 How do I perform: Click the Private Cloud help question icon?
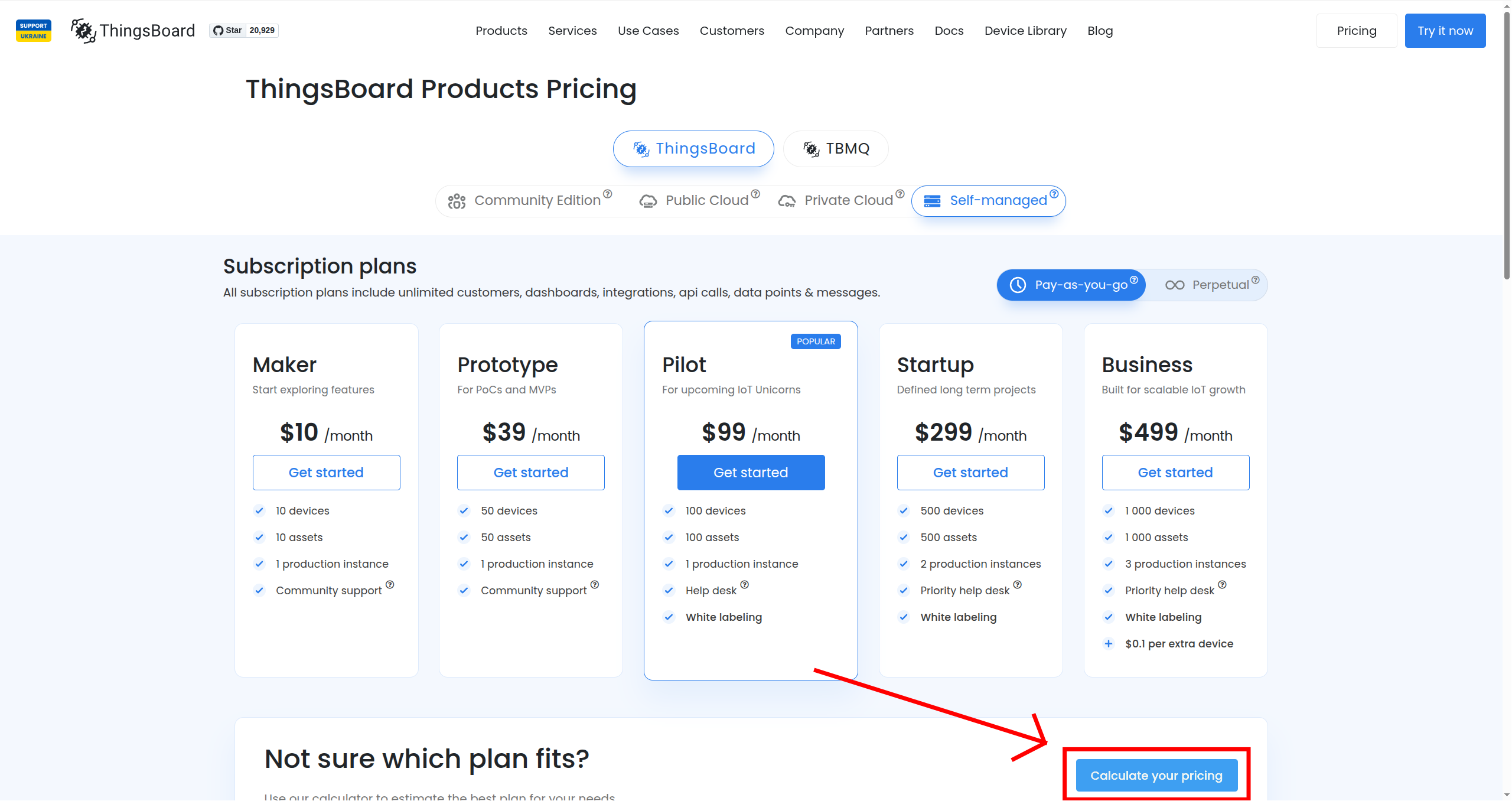(x=900, y=194)
